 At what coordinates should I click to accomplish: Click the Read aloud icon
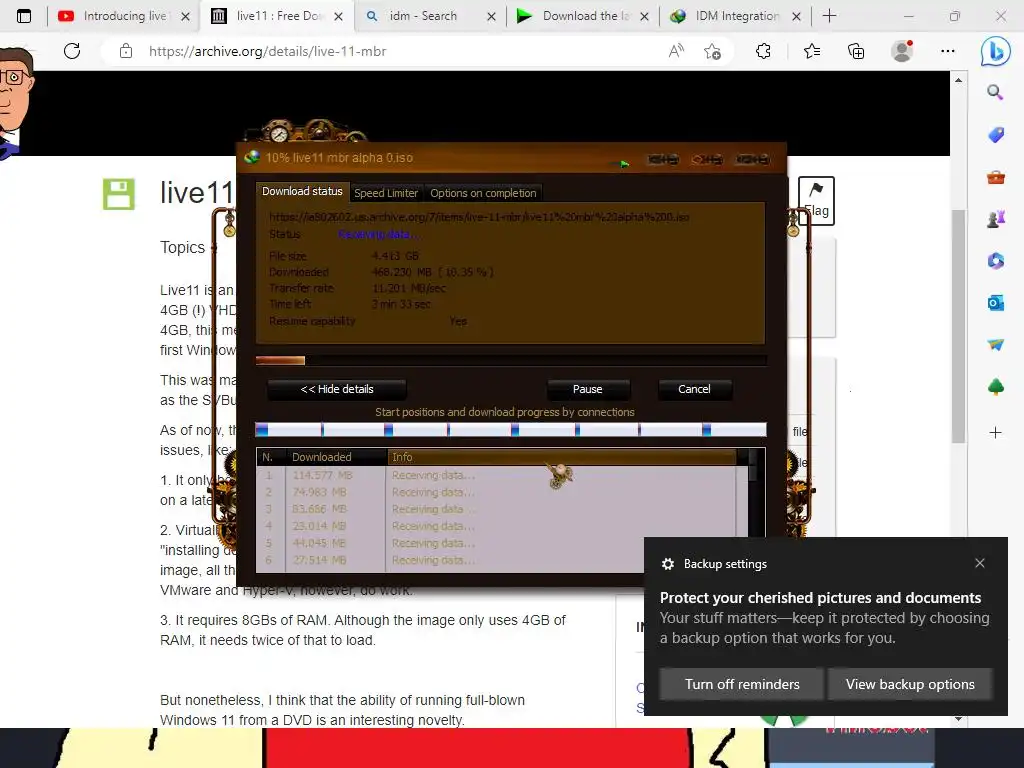(676, 51)
